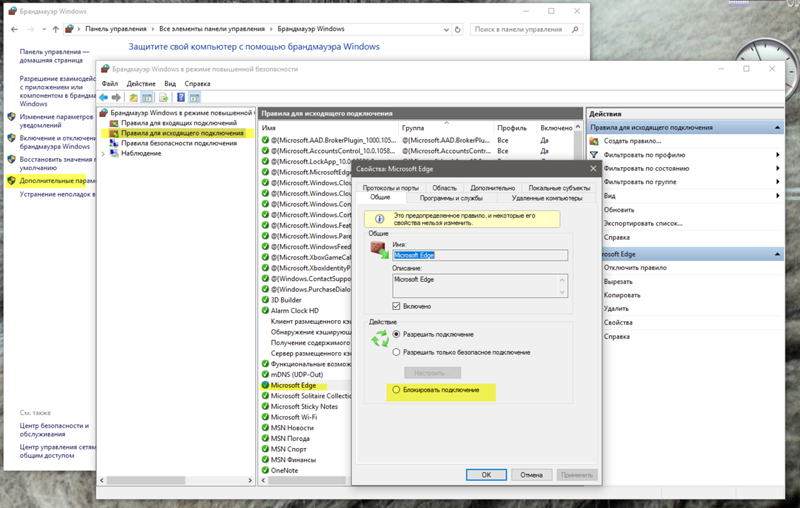Select Разрешить только безопасное подключение option
This screenshot has height=508, width=800.
click(396, 352)
